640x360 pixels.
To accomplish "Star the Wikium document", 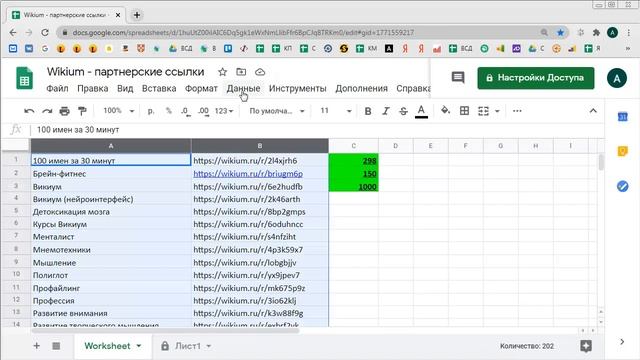I will pyautogui.click(x=222, y=72).
